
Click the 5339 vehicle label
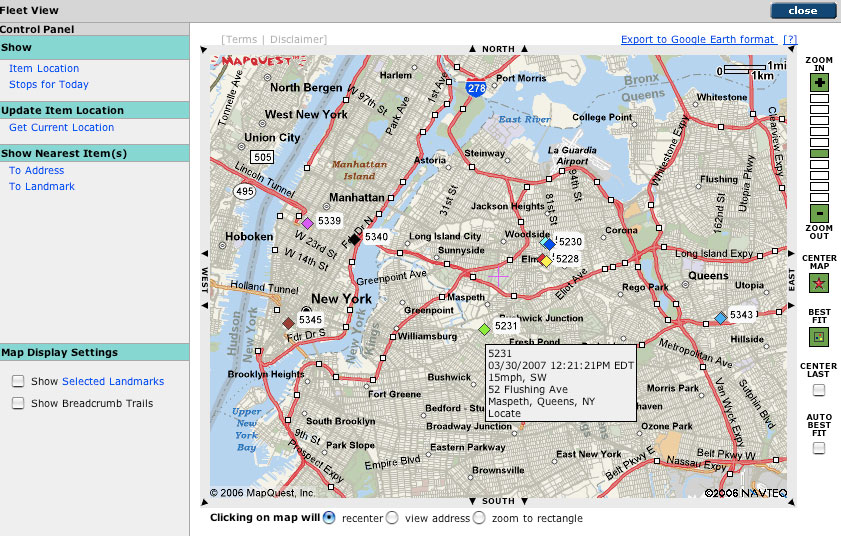pos(329,221)
